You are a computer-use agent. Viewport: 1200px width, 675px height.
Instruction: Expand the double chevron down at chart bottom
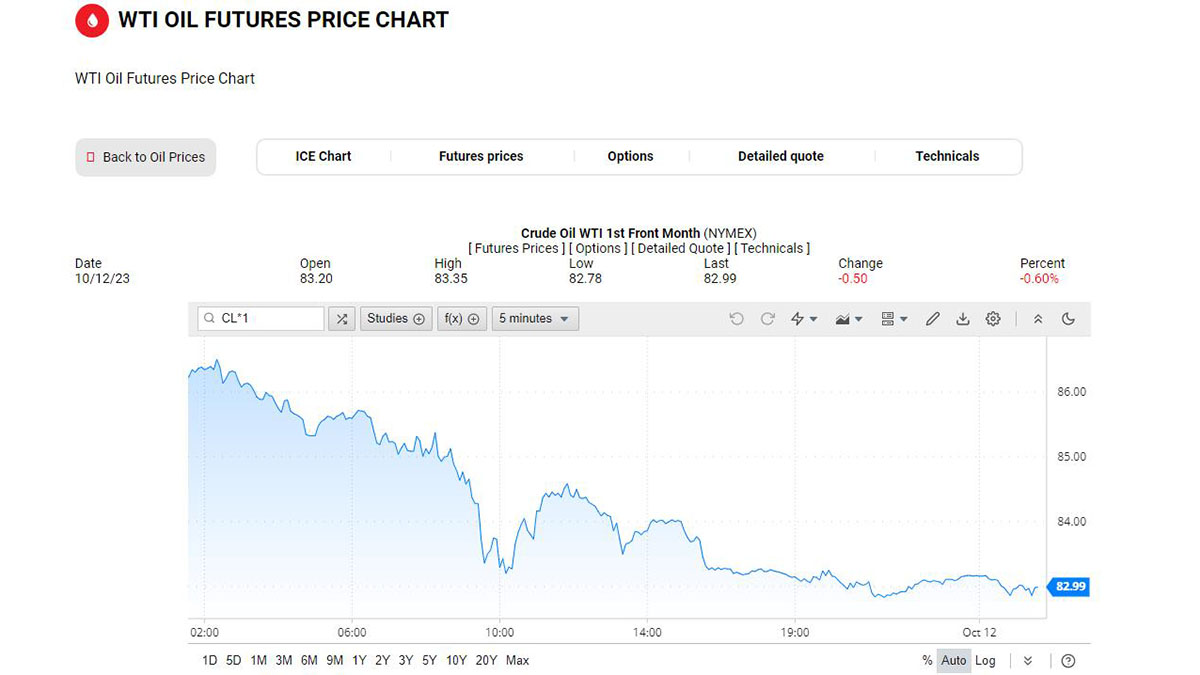(x=1028, y=661)
